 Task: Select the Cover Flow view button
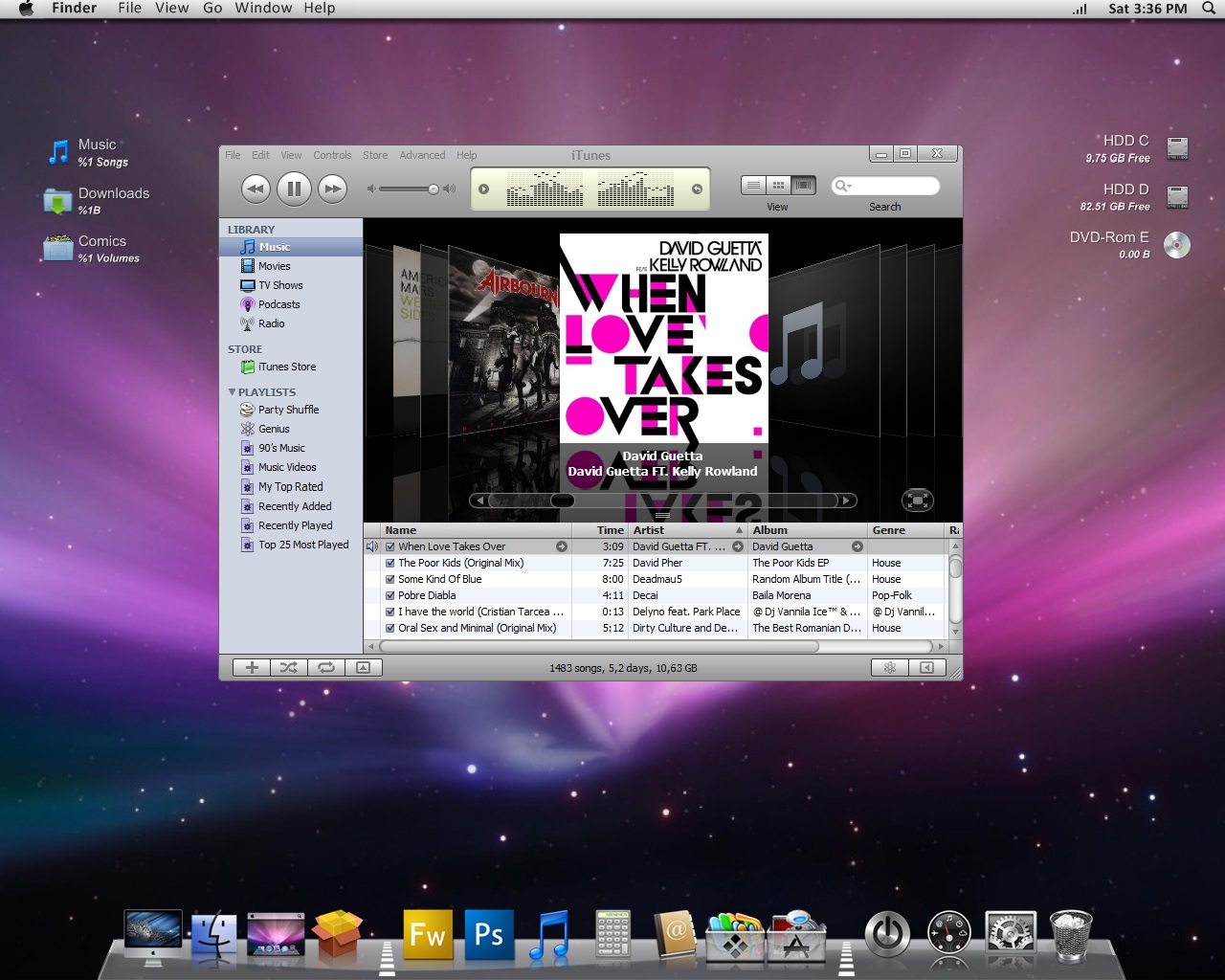tap(803, 185)
